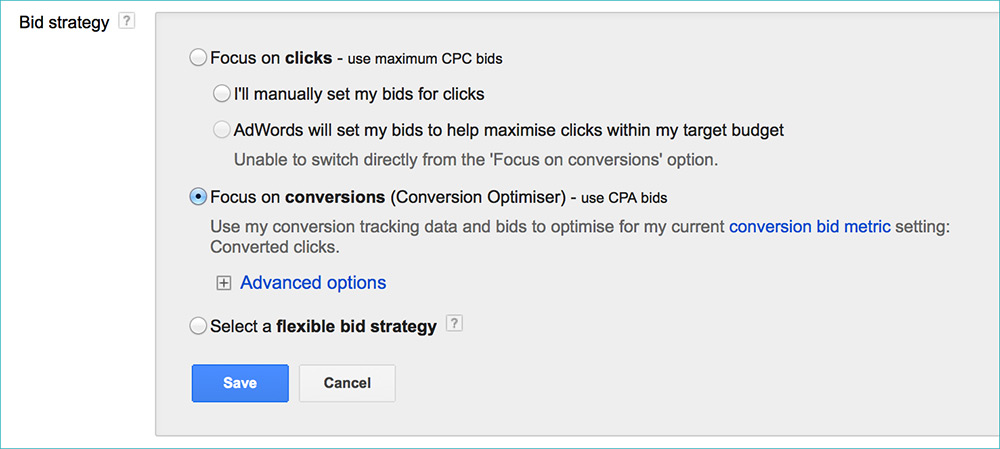Save the bid strategy settings
1000x449 pixels.
tap(240, 383)
